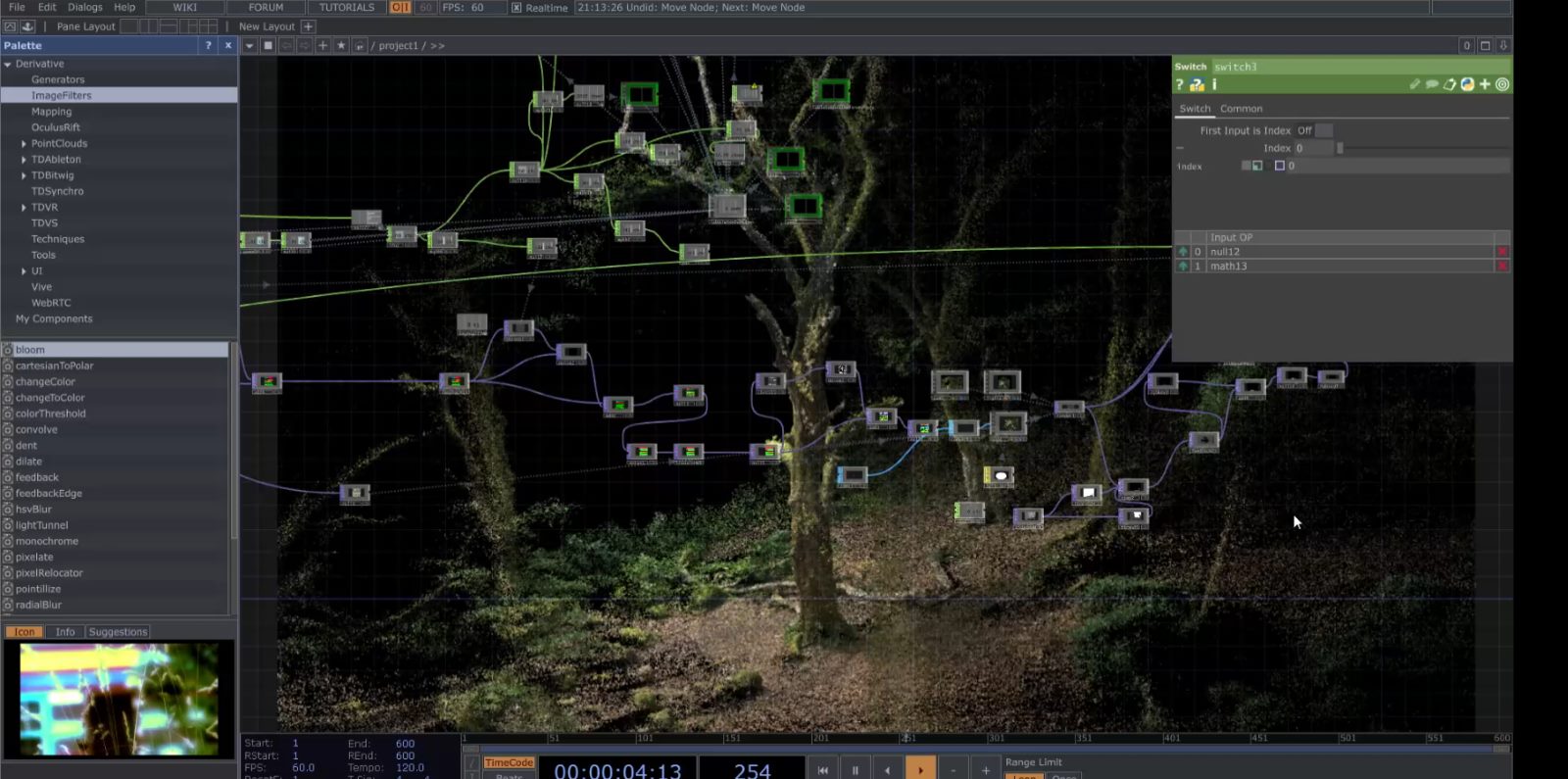1568x779 pixels.
Task: Expand the UI folder
Action: (x=24, y=271)
